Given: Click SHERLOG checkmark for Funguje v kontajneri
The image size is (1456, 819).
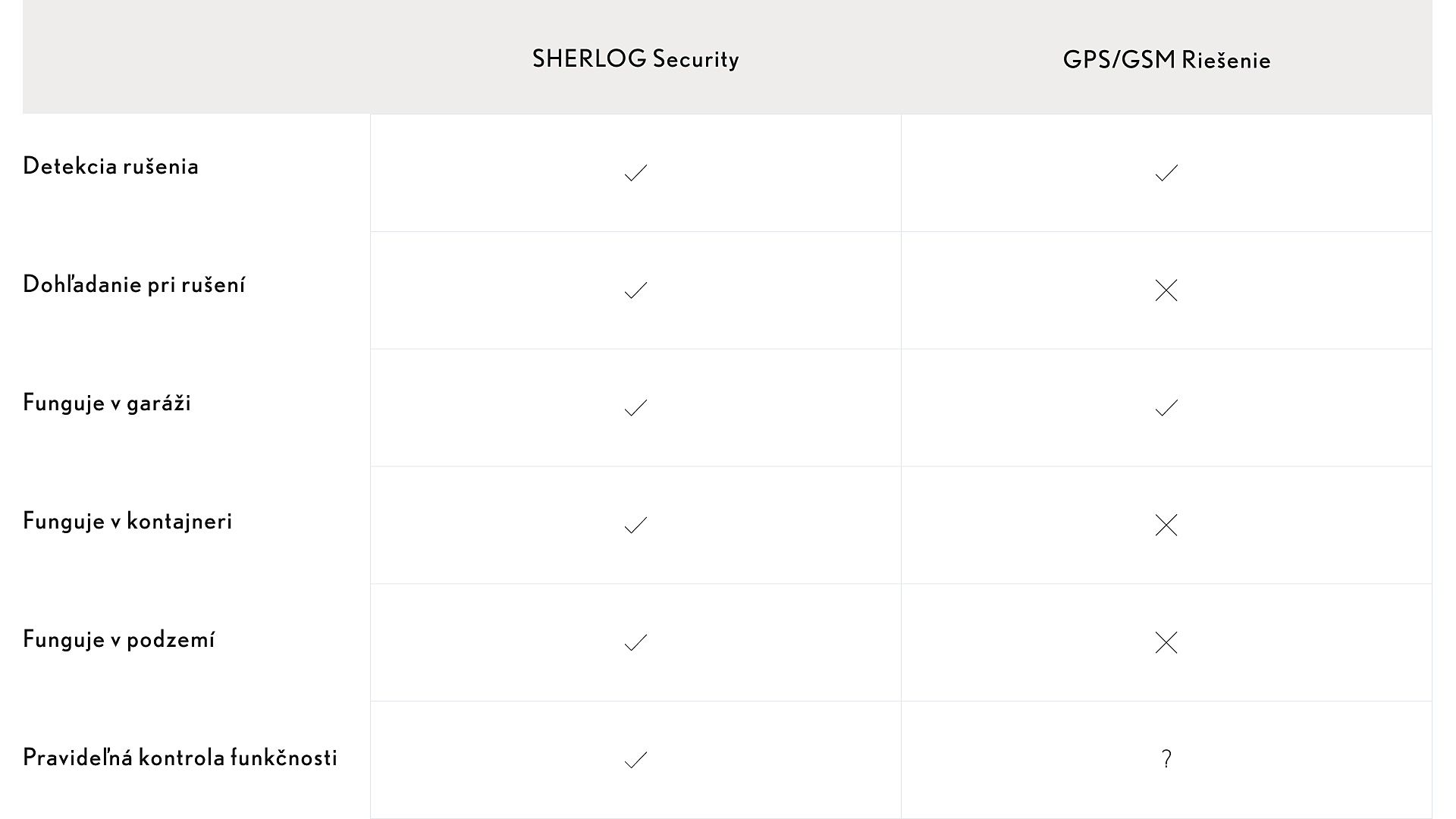Looking at the screenshot, I should 635,525.
